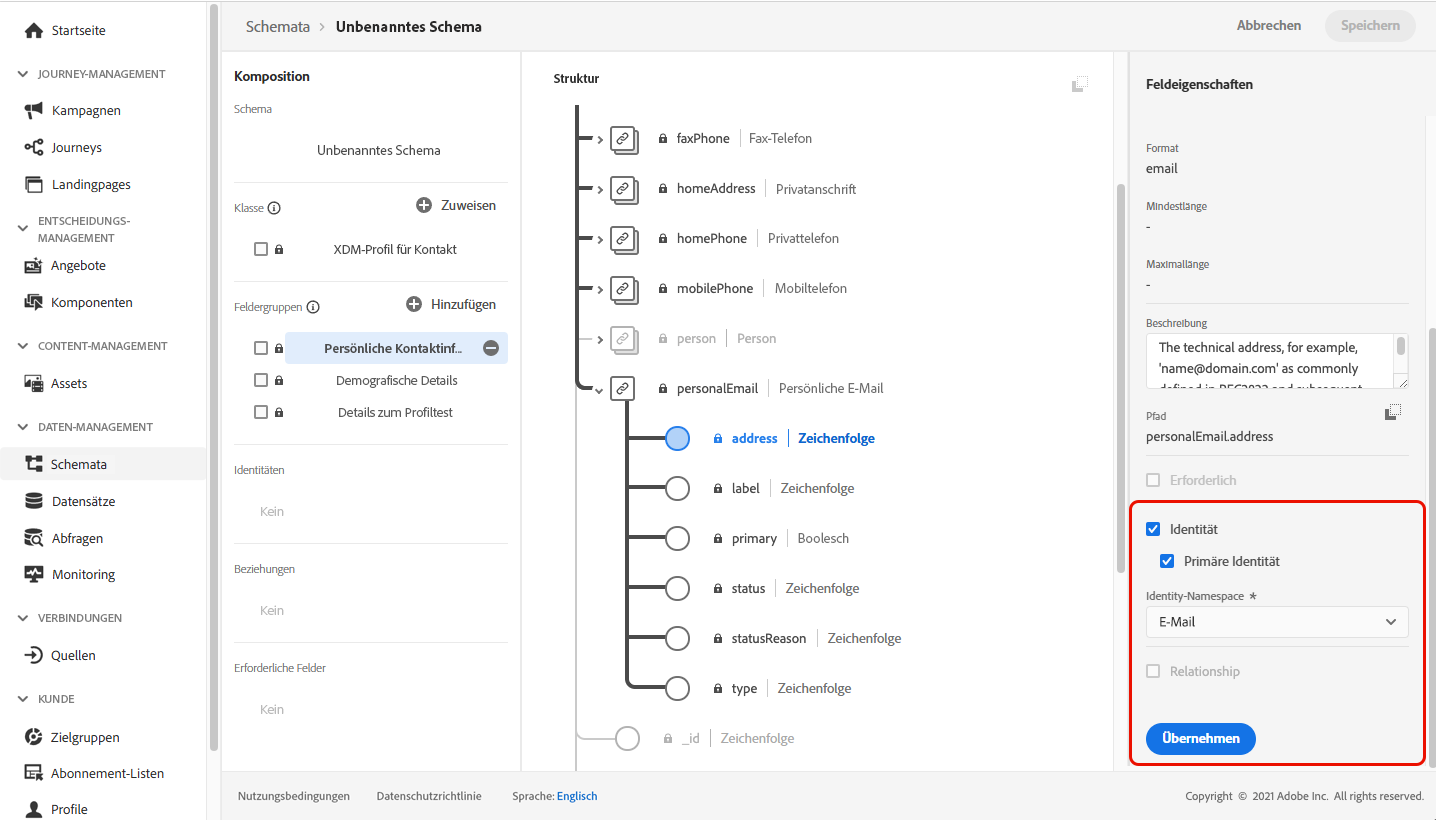Screen dimensions: 1436x820
Task: Open Schemata in the navigation menu
Action: 78,464
